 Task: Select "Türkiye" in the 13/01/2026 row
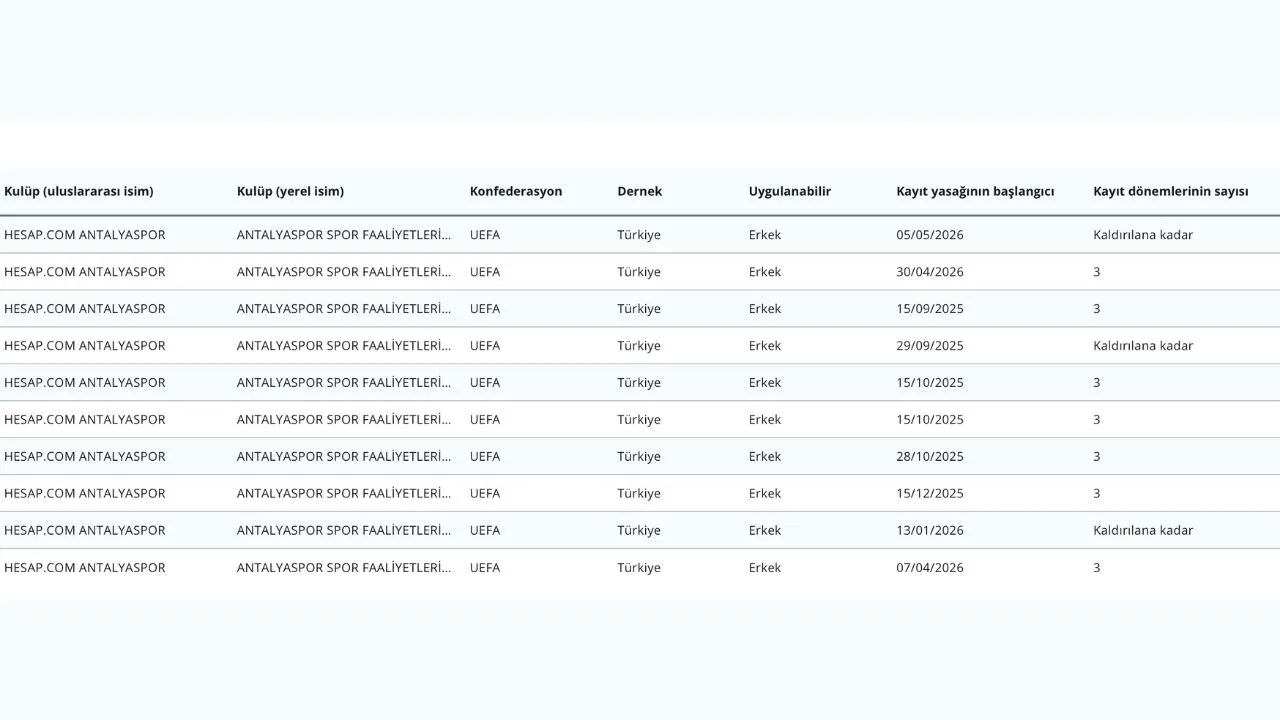(639, 531)
